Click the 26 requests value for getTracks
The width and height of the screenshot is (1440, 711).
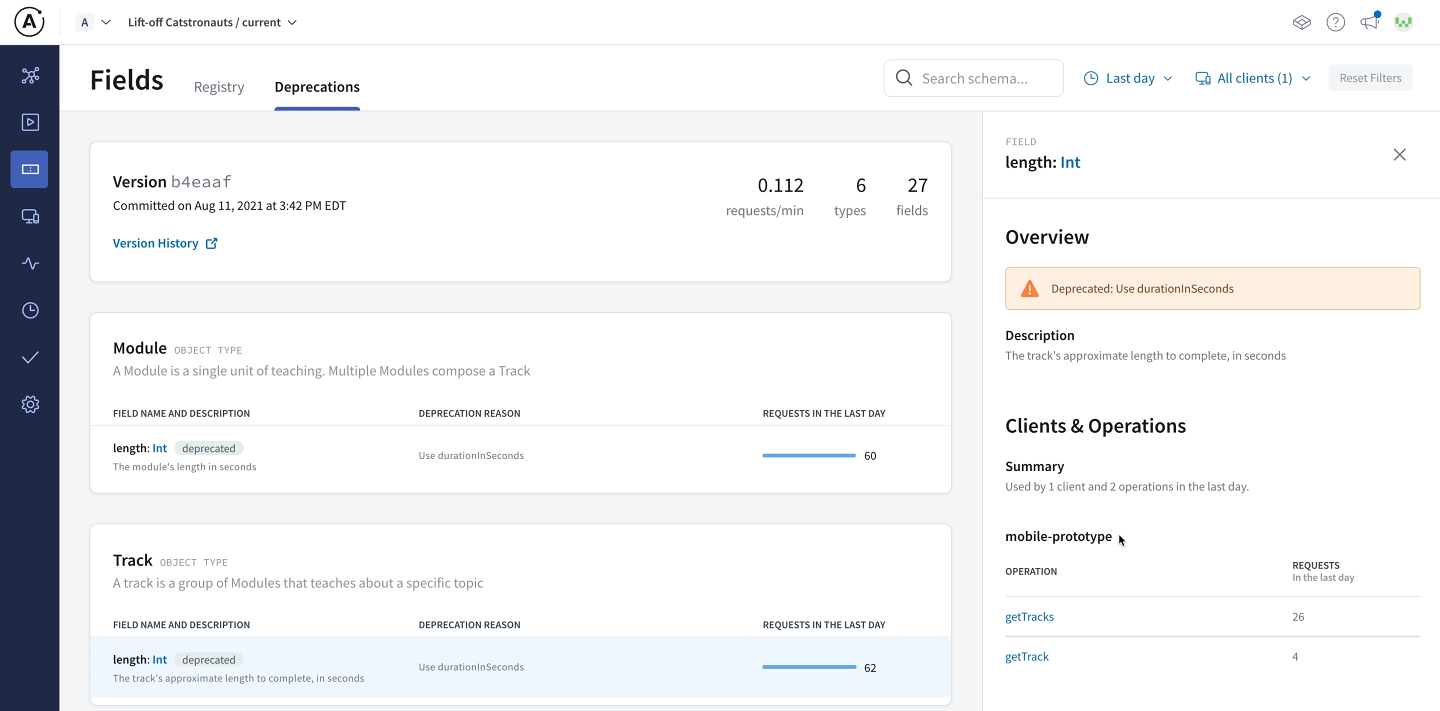pos(1298,617)
